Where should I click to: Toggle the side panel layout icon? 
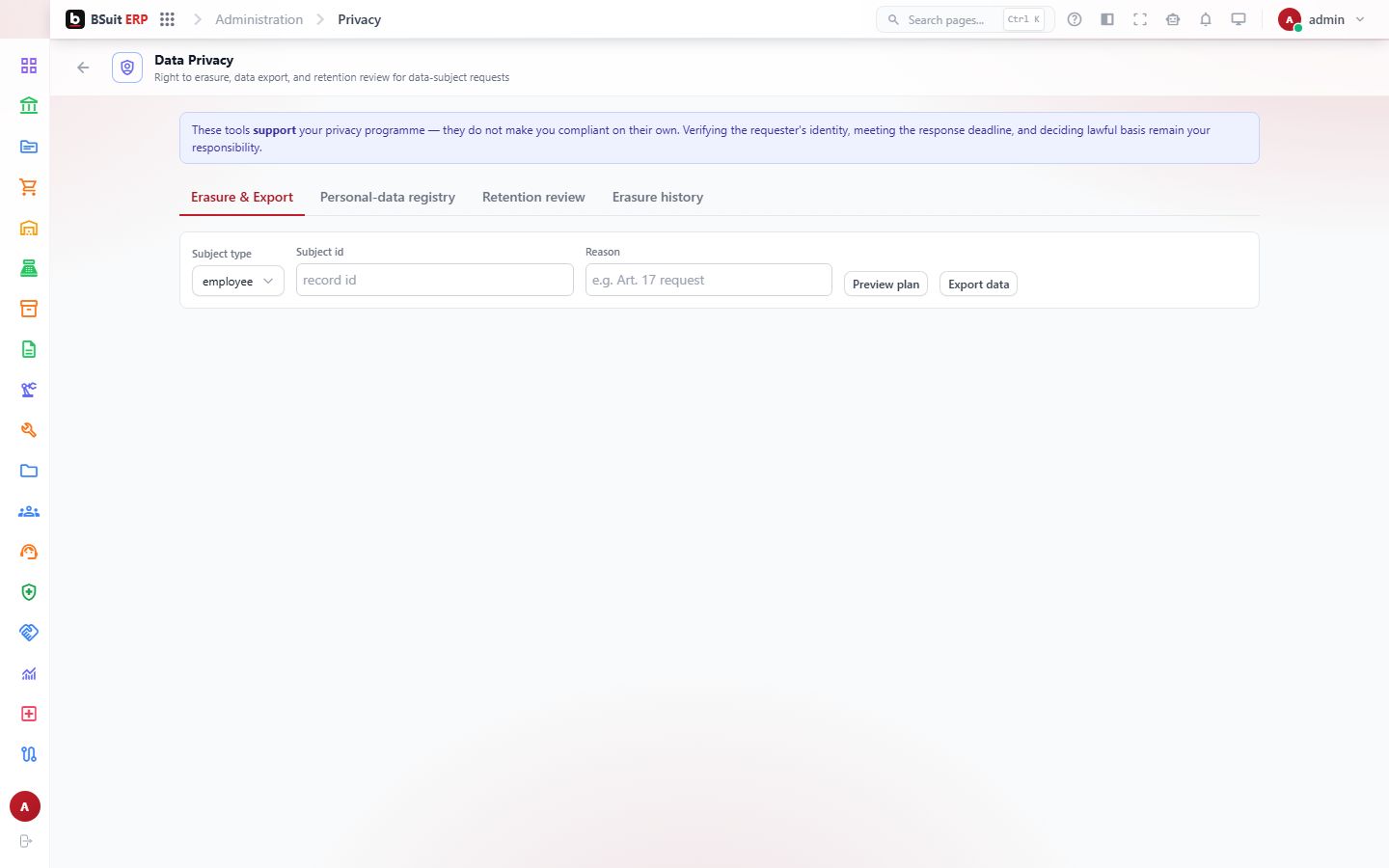click(1107, 19)
